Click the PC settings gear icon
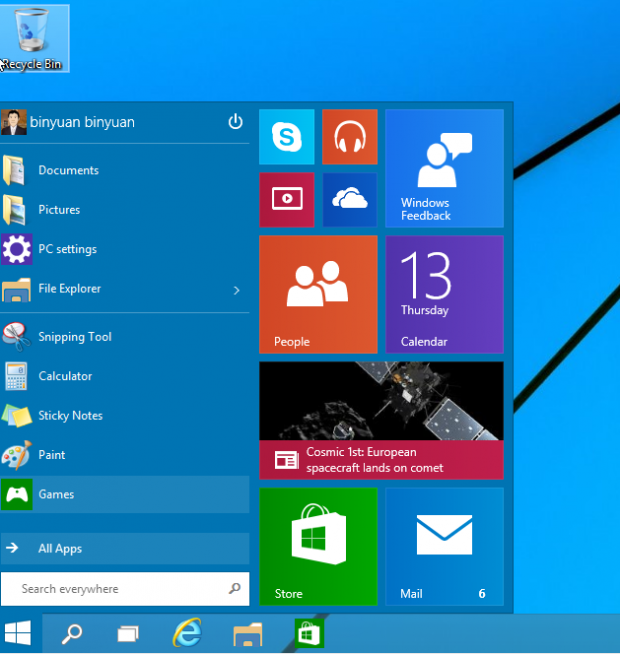This screenshot has height=654, width=620. click(x=17, y=249)
